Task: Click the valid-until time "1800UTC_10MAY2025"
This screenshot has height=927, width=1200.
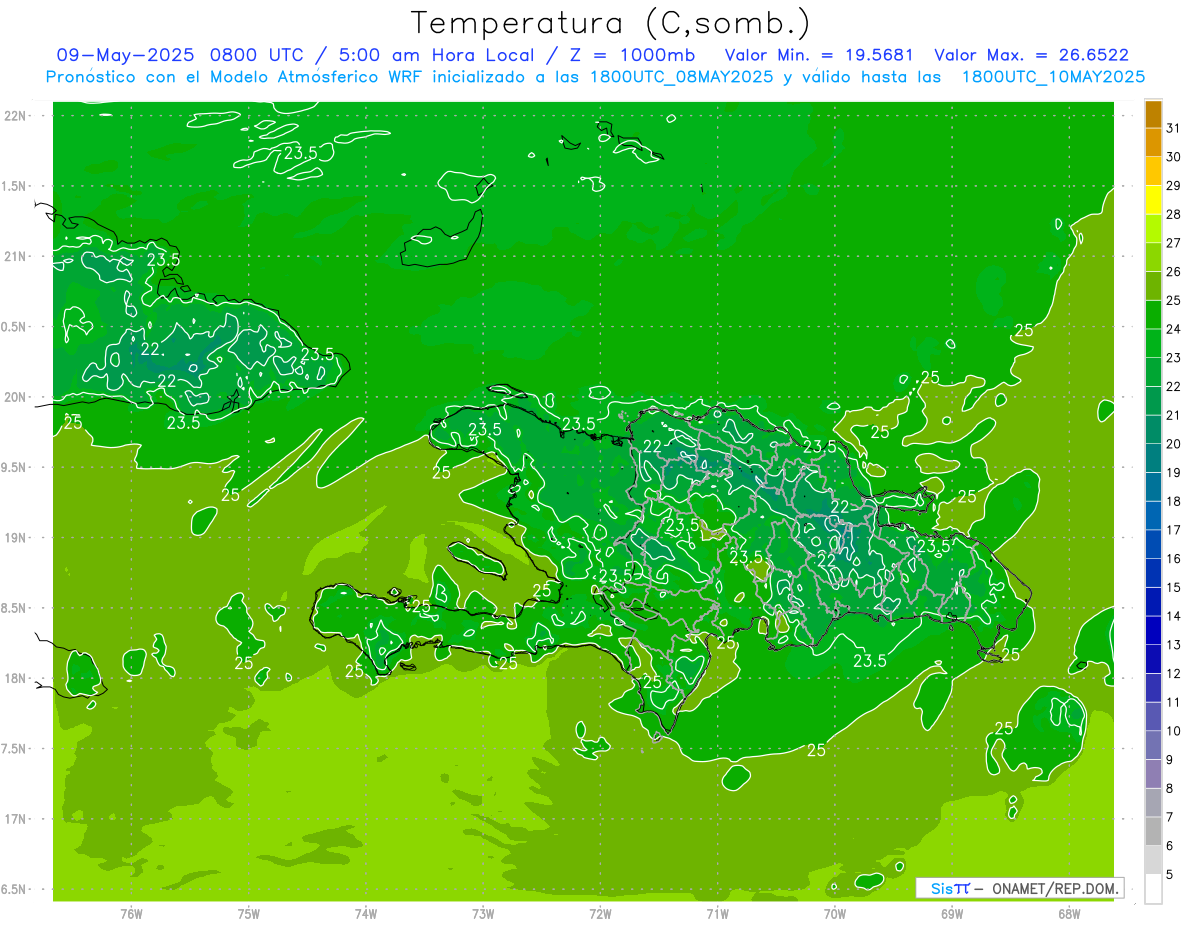Action: [x=1053, y=77]
